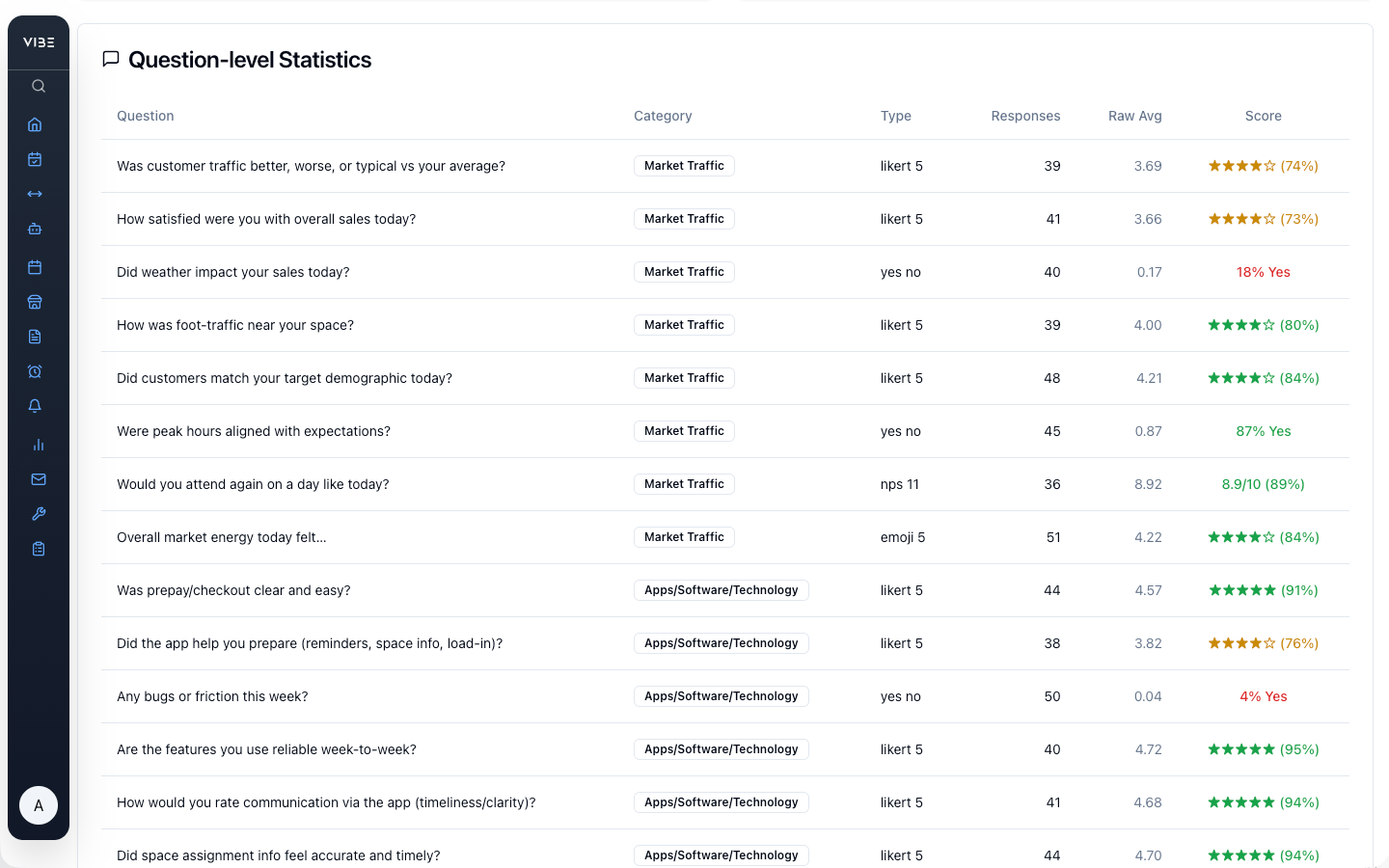Open the search icon in the sidebar
The height and width of the screenshot is (868, 1389).
pos(38,86)
